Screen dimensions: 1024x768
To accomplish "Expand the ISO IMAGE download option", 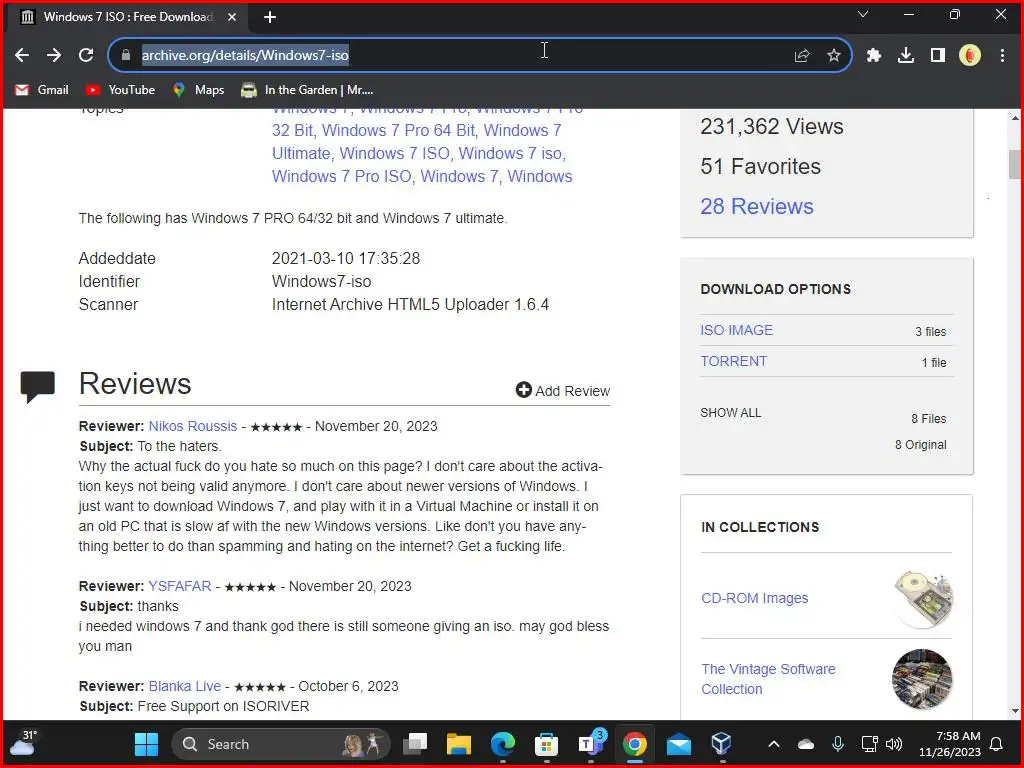I will 736,330.
